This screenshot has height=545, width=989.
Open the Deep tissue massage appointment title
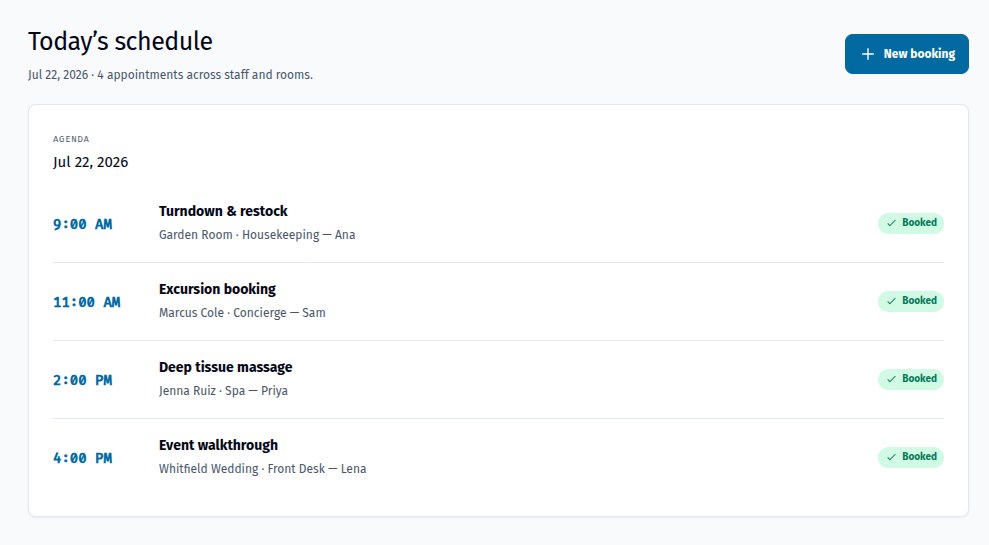(x=226, y=367)
